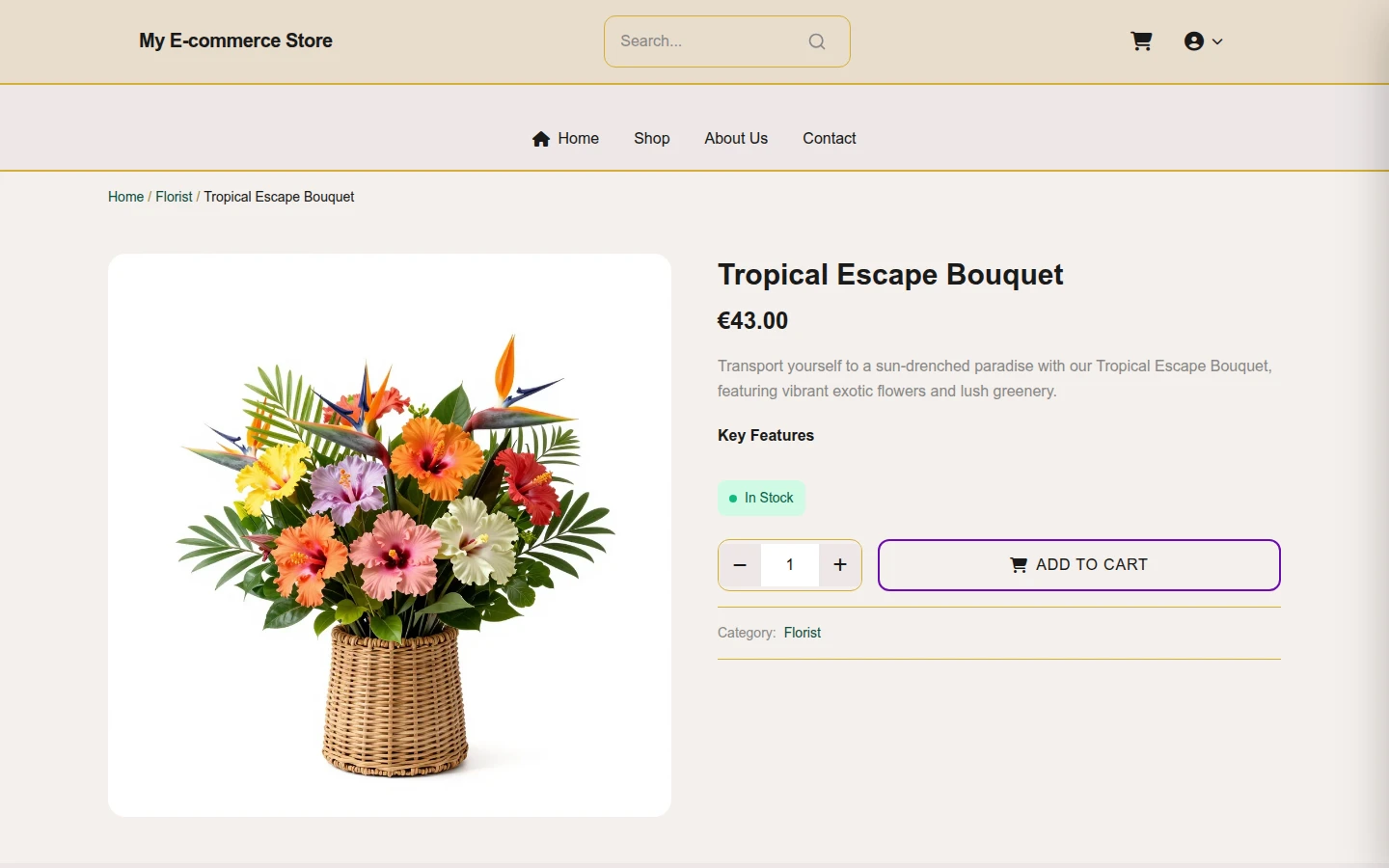Screen dimensions: 1389x868
Task: Click the Florist breadcrumb link
Action: pos(174,197)
